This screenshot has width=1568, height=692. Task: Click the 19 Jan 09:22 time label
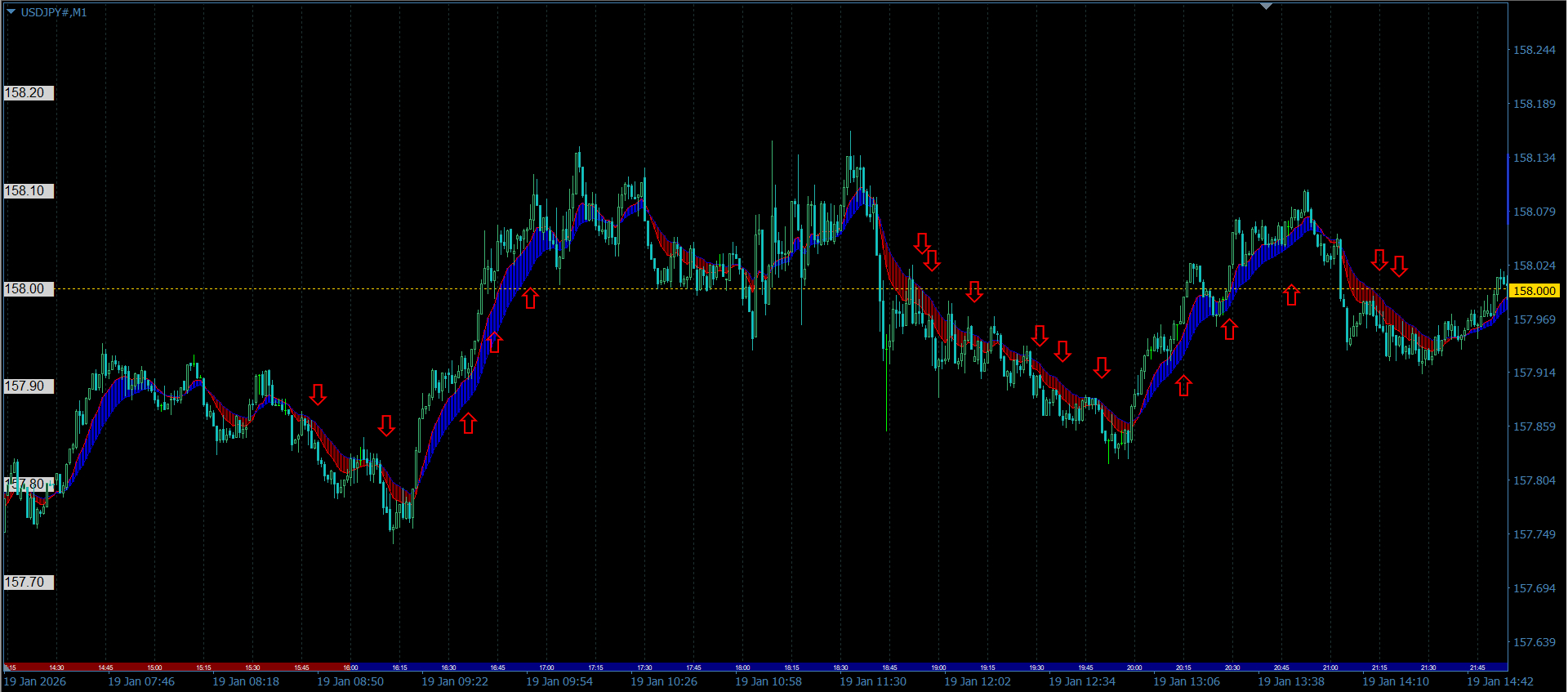(x=454, y=681)
